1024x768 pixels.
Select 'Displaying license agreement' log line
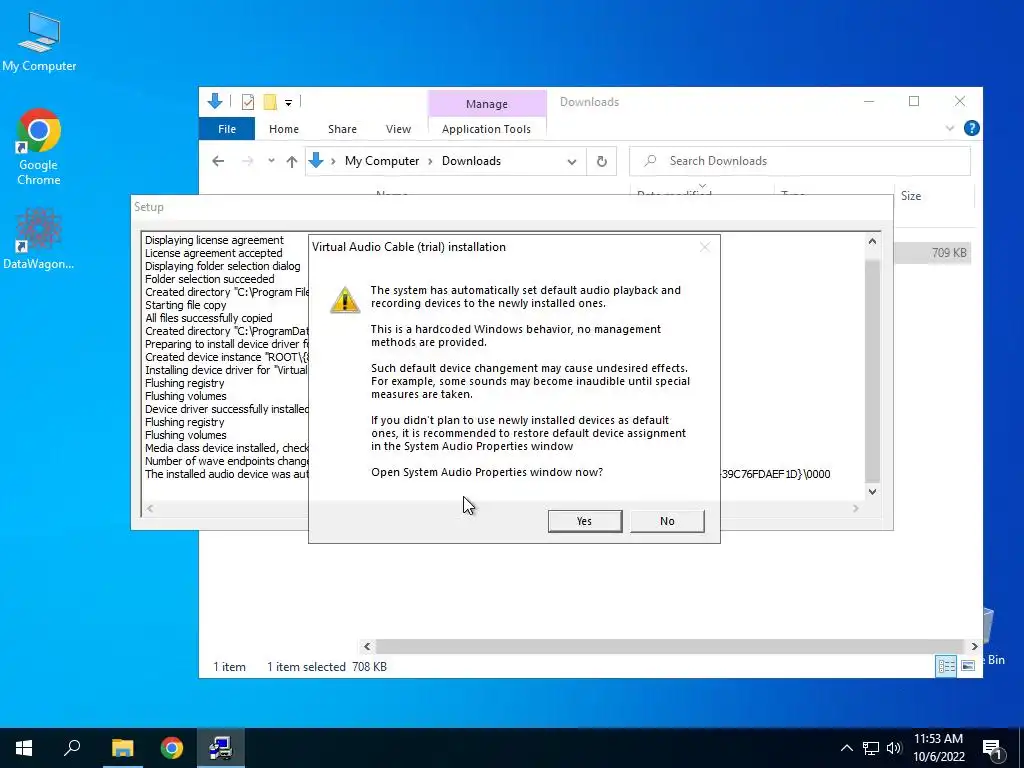point(214,240)
